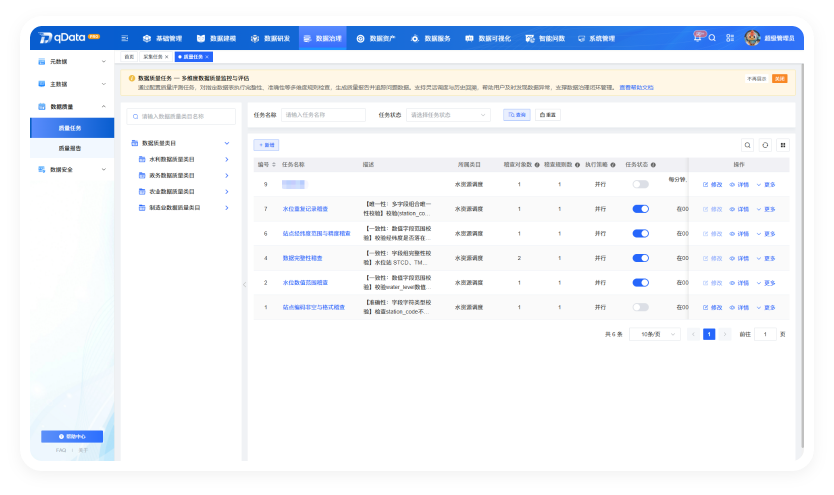834x495 pixels.
Task: Open 数据建模 top menu
Action: (216, 38)
